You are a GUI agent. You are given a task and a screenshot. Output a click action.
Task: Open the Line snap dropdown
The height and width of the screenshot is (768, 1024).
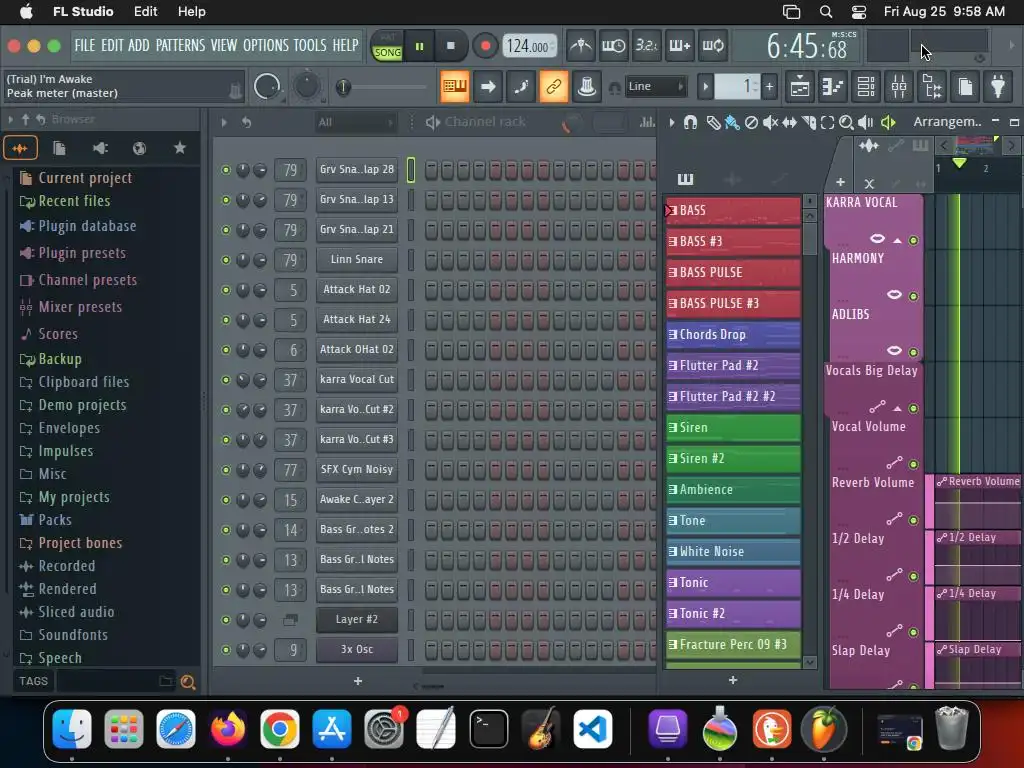click(655, 86)
